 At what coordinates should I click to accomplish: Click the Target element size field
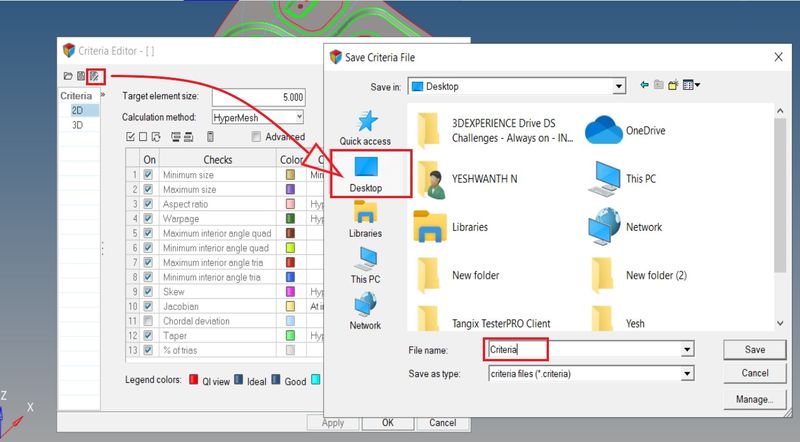tap(259, 97)
